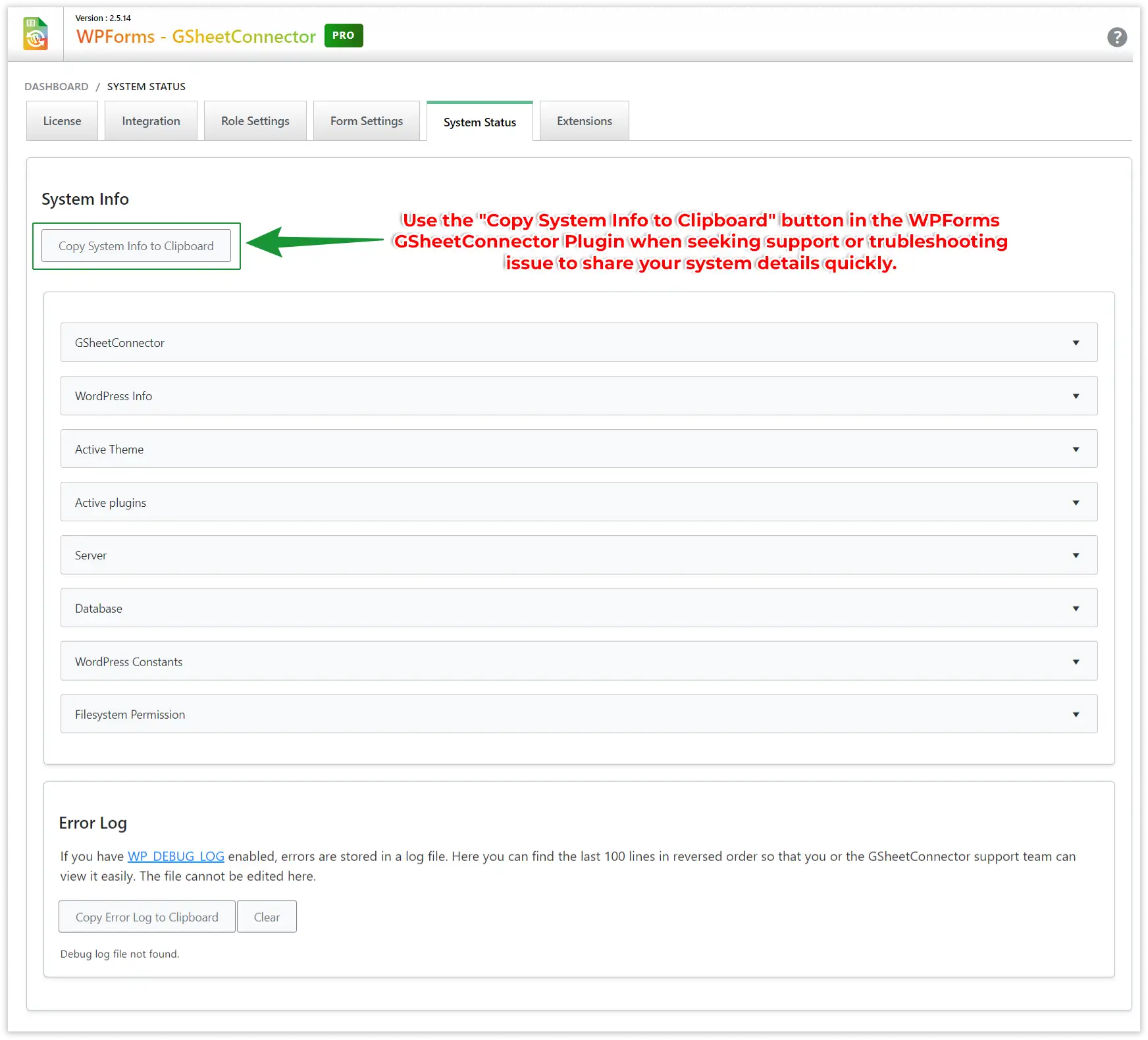Viewport: 1148px width, 1040px height.
Task: Open the Form Settings tab
Action: coord(366,120)
